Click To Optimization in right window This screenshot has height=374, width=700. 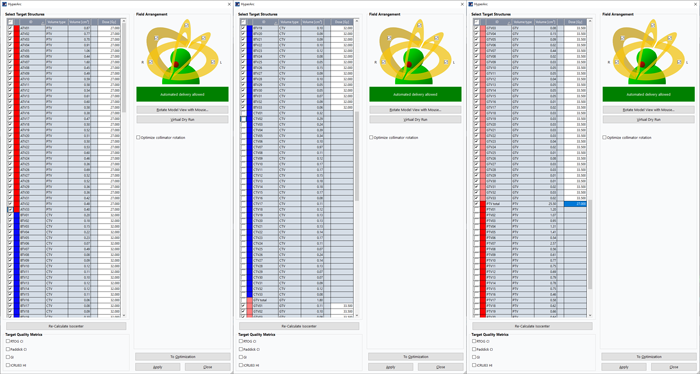(649, 357)
